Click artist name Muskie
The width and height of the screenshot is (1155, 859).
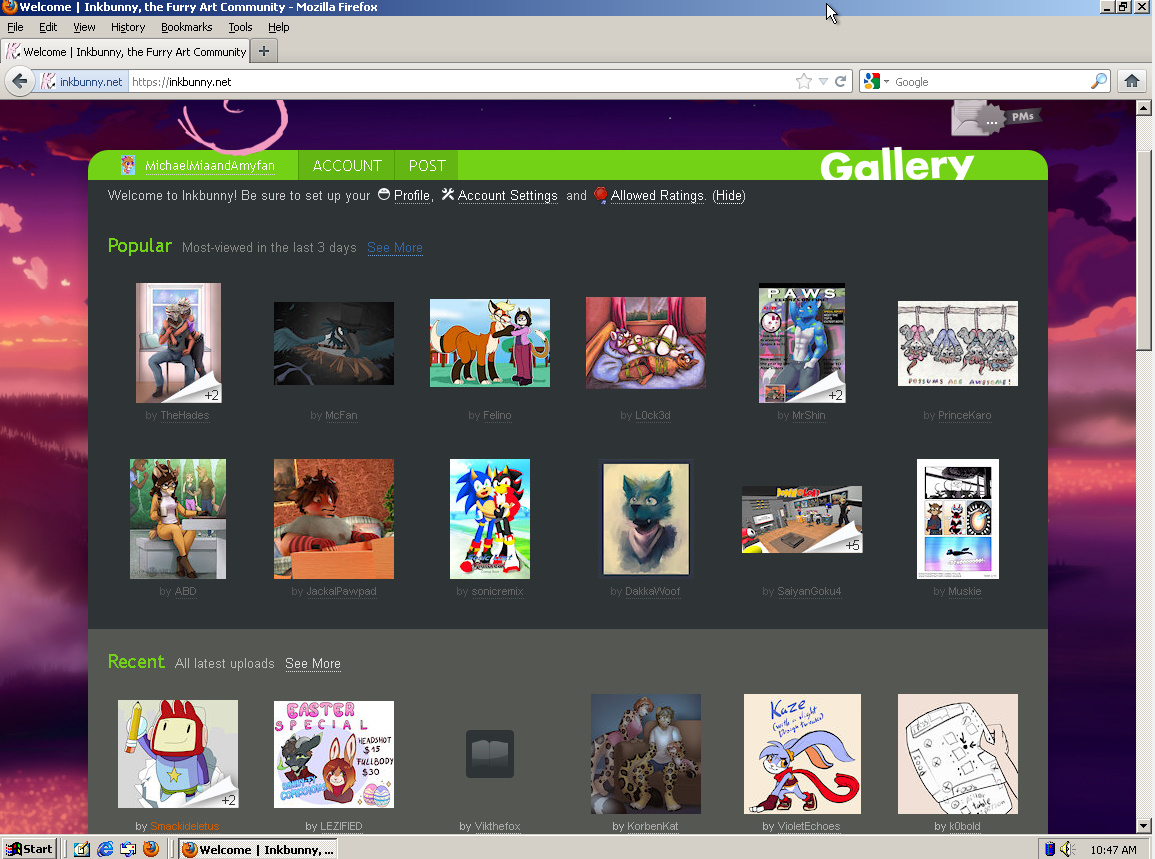pos(964,591)
